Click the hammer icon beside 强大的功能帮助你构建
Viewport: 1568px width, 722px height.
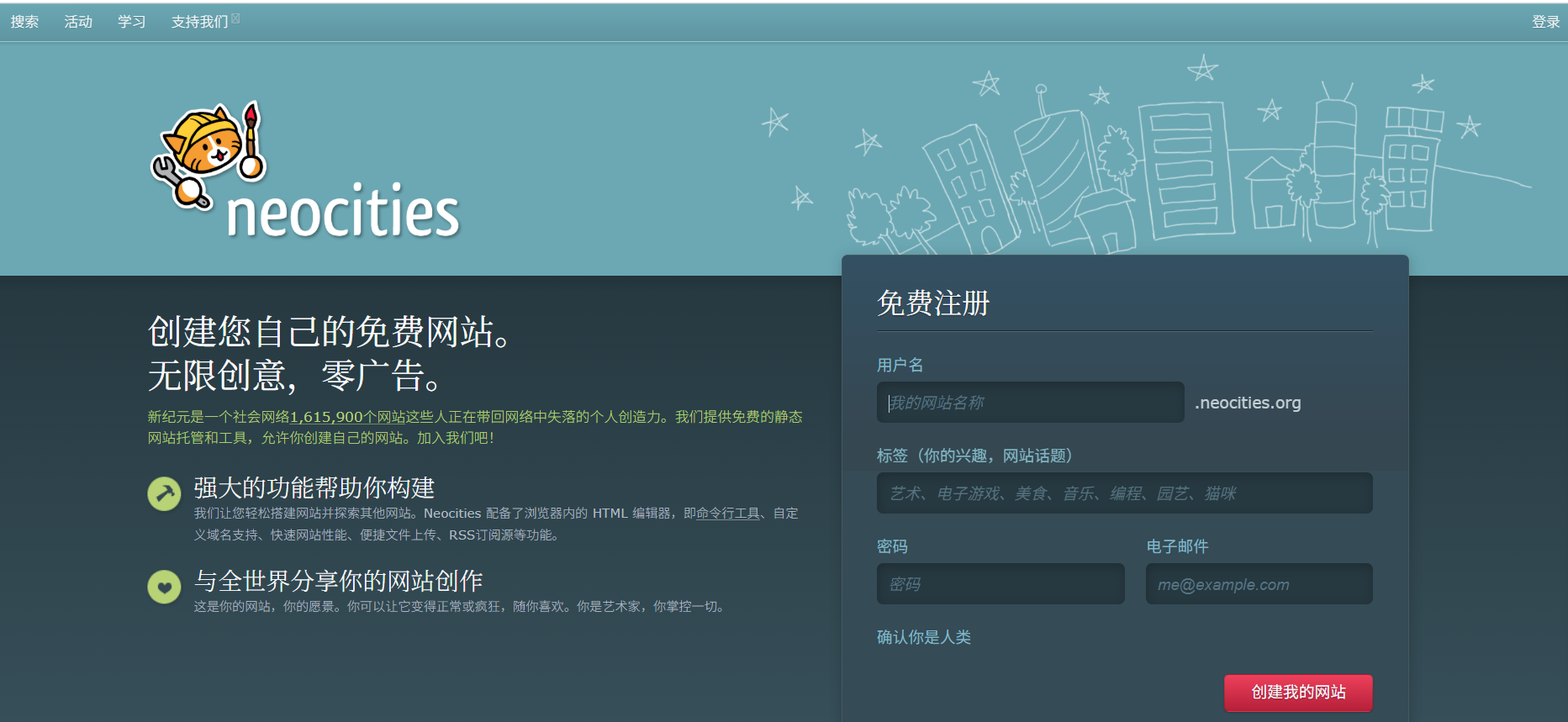tap(165, 493)
